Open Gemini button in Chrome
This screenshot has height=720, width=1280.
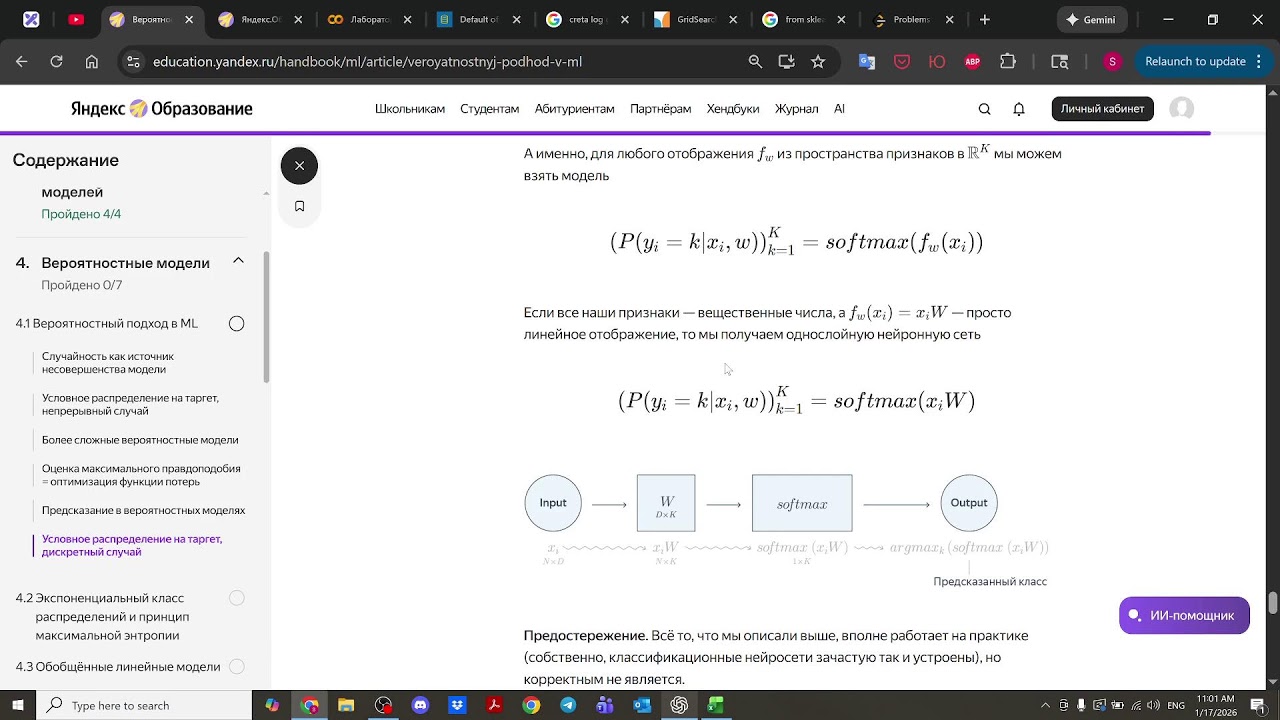pyautogui.click(x=1092, y=19)
